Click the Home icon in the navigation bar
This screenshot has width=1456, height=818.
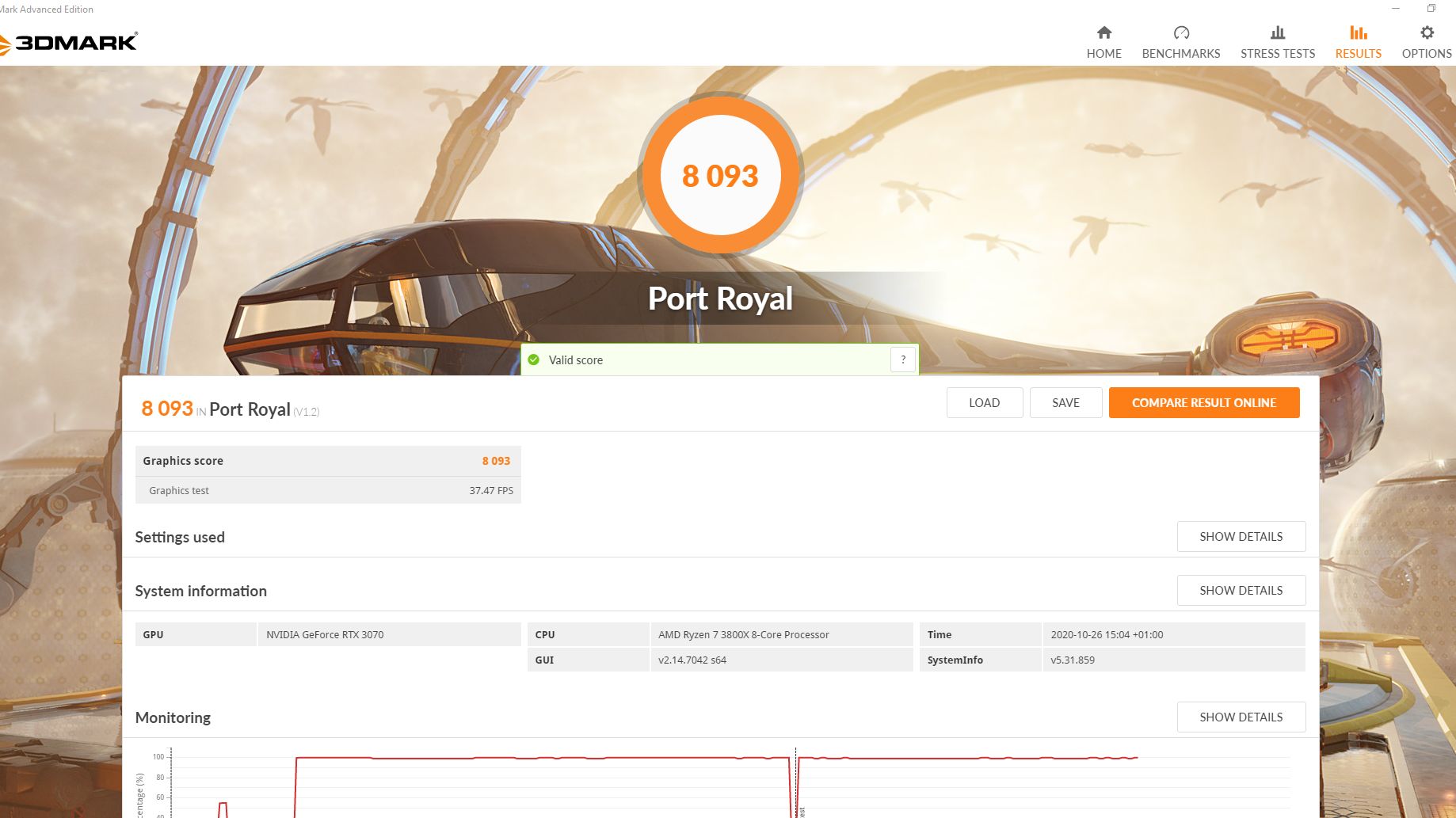[1103, 33]
